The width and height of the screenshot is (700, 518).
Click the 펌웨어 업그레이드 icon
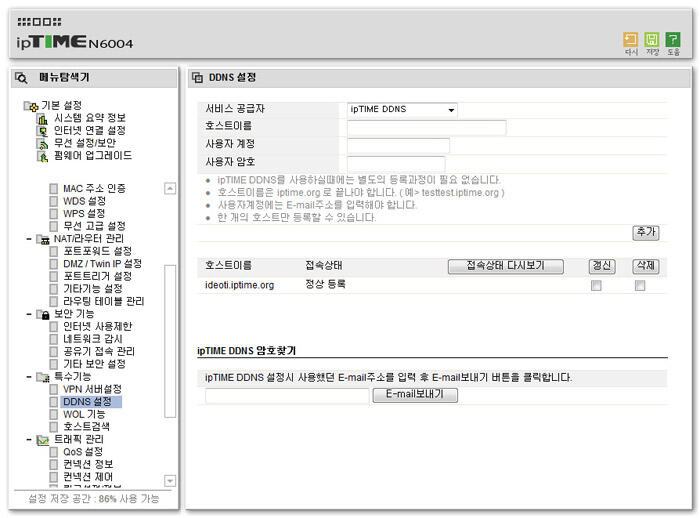point(42,156)
